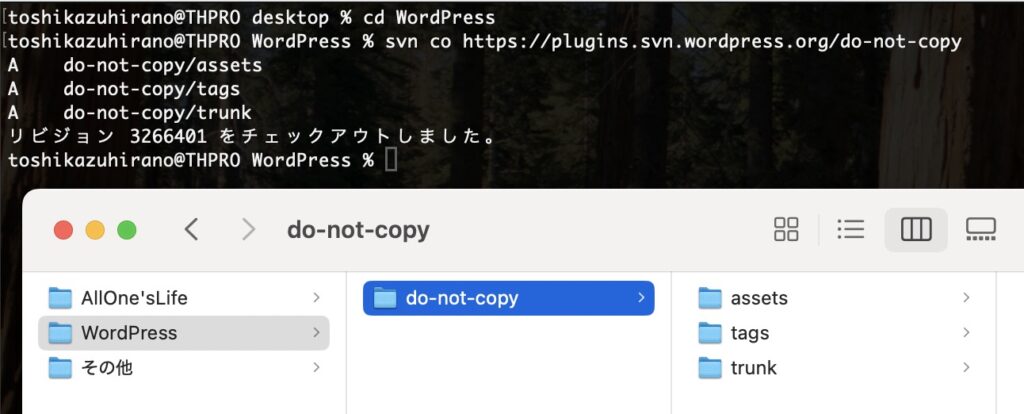
Task: Click the Terminal prompt cursor
Action: tap(391, 160)
